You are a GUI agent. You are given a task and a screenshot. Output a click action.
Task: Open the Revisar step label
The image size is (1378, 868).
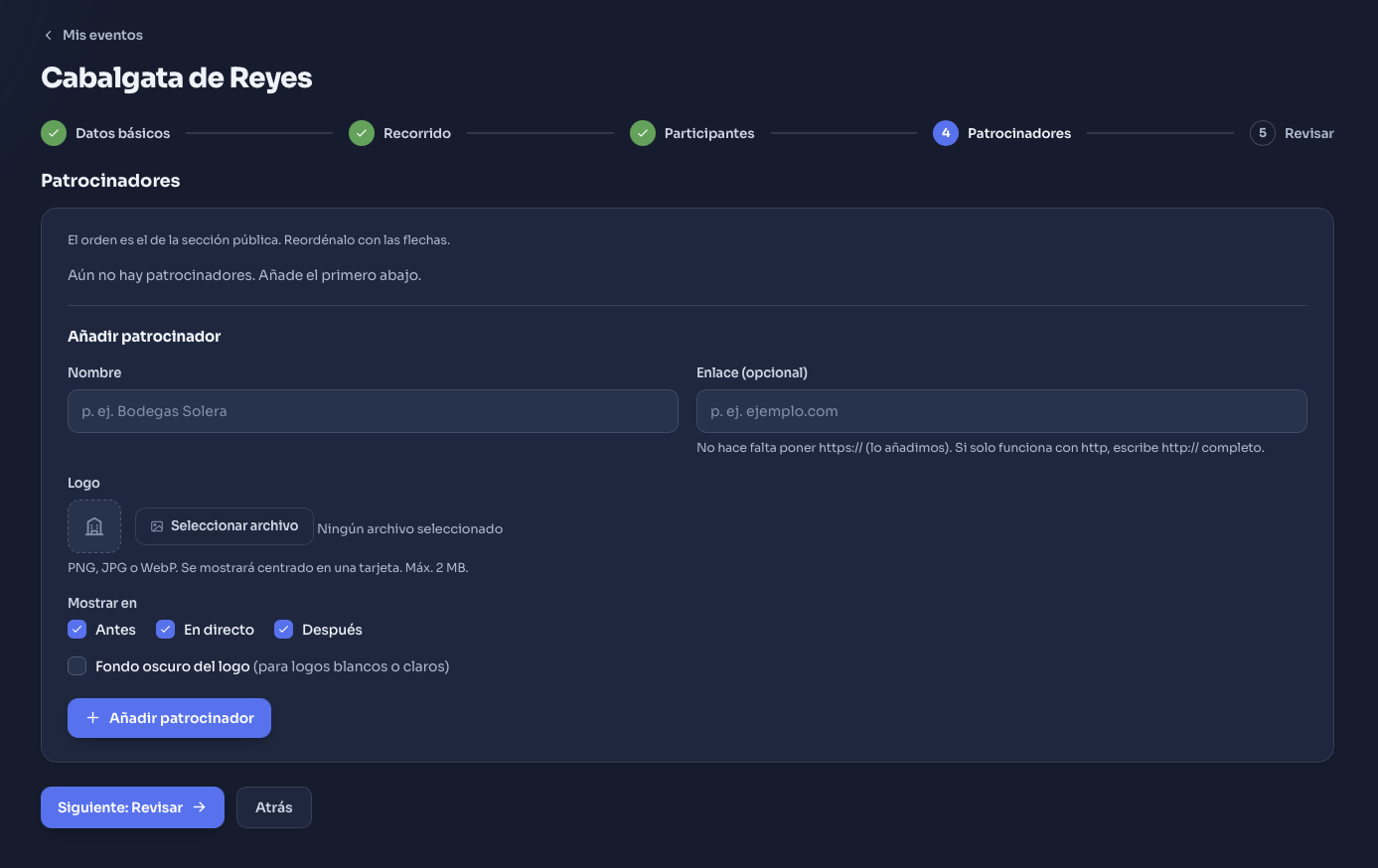pos(1309,133)
